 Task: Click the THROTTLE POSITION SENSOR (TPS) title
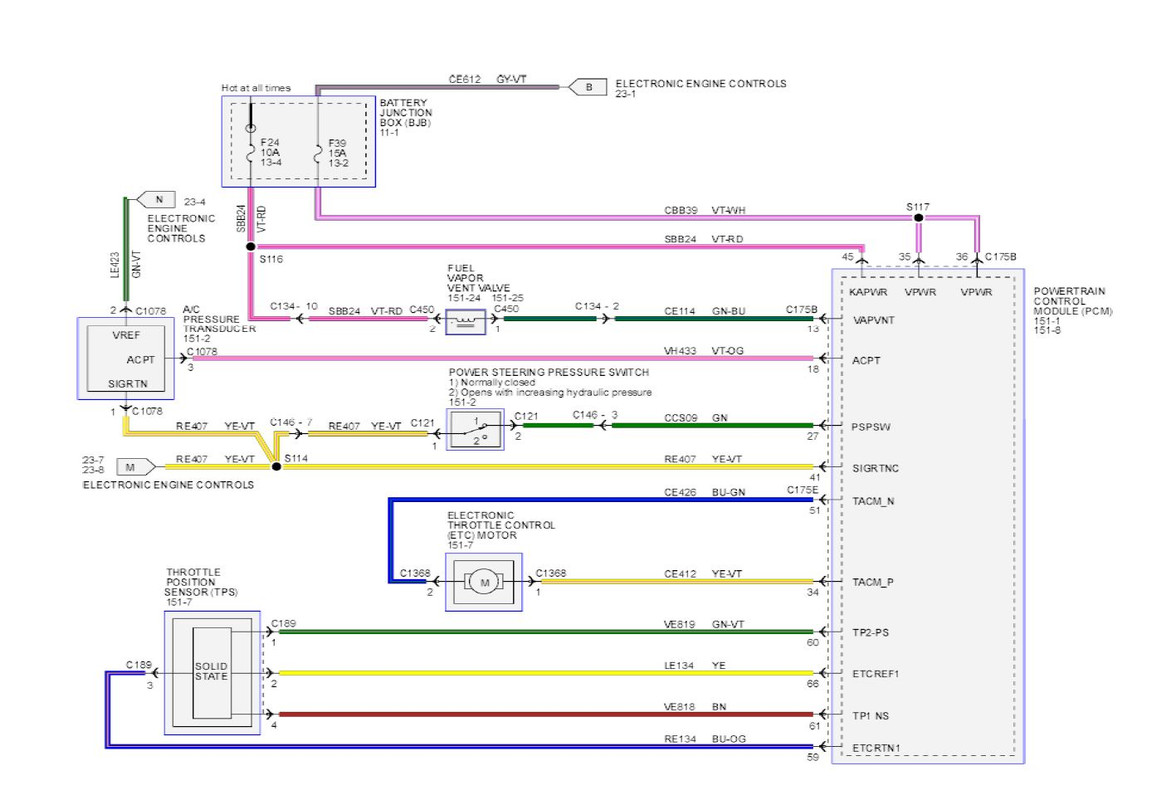point(202,582)
